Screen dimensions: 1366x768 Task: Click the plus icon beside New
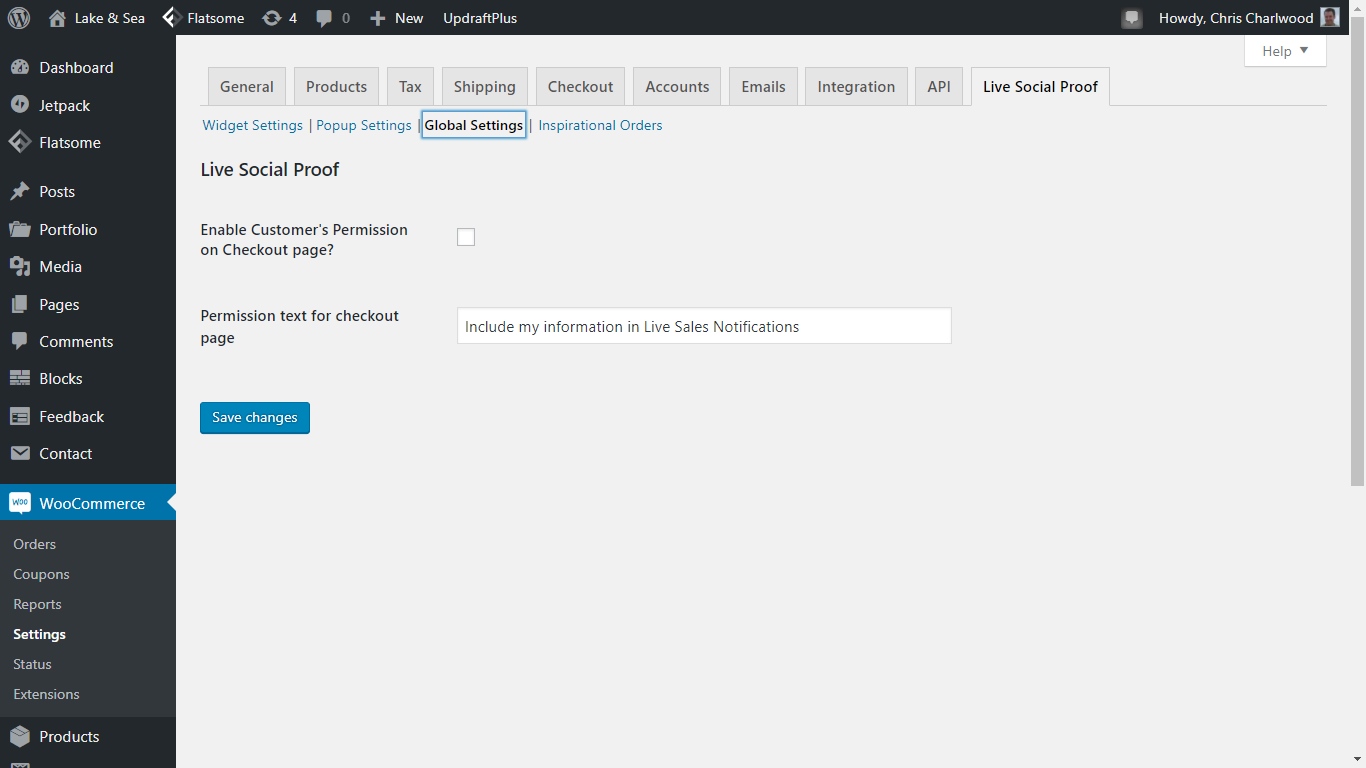point(377,18)
